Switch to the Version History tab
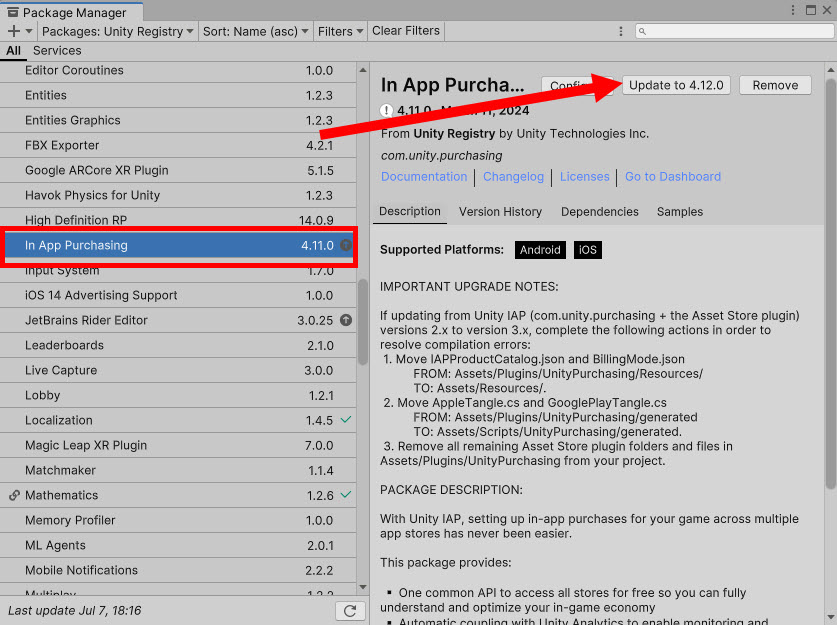 pos(500,212)
